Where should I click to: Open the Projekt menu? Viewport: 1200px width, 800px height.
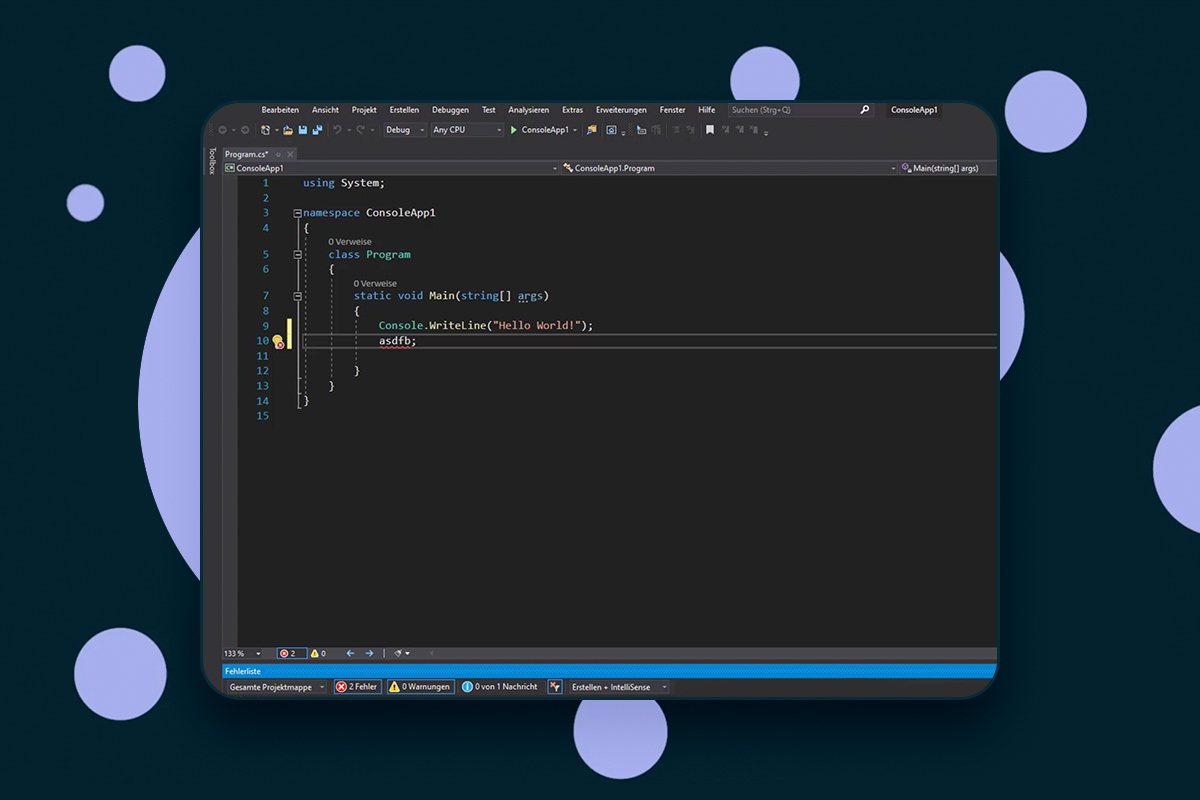[x=364, y=110]
